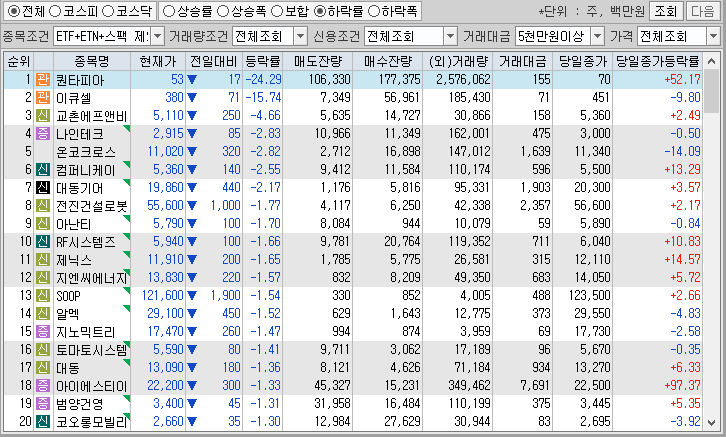Open the 종목조건 dropdown
726x437 pixels.
(x=158, y=36)
